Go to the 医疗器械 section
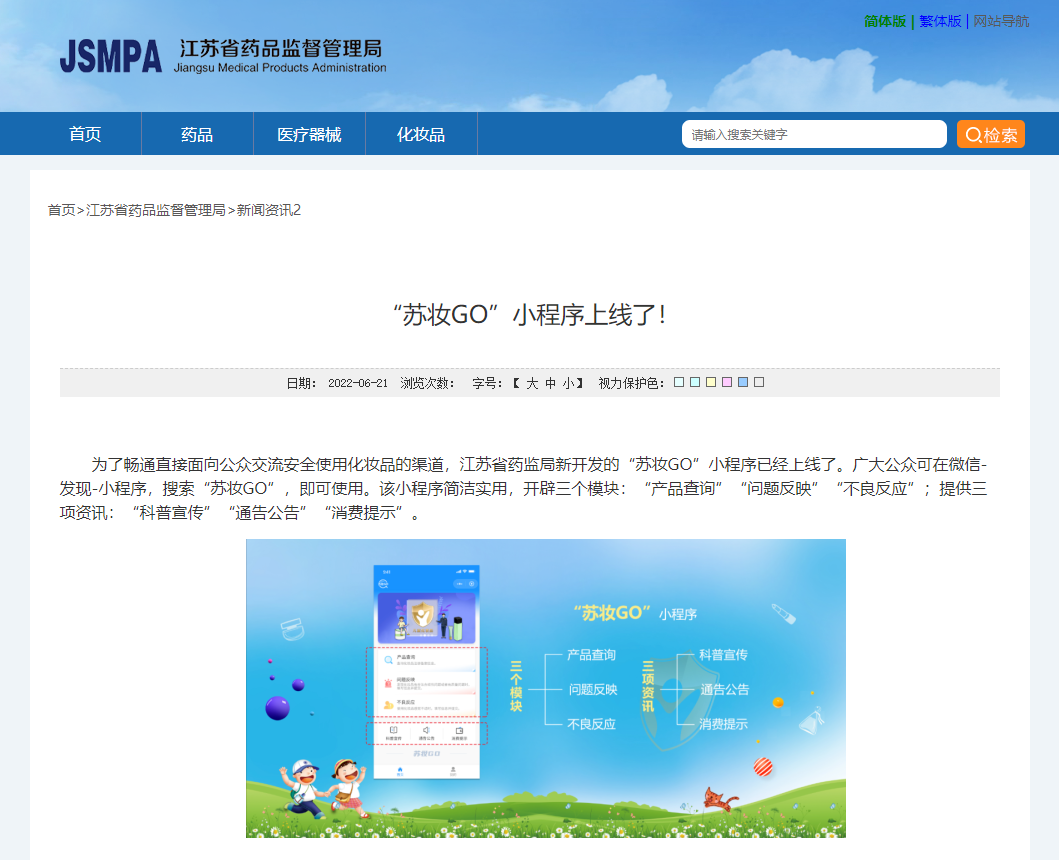The image size is (1059, 860). [309, 134]
